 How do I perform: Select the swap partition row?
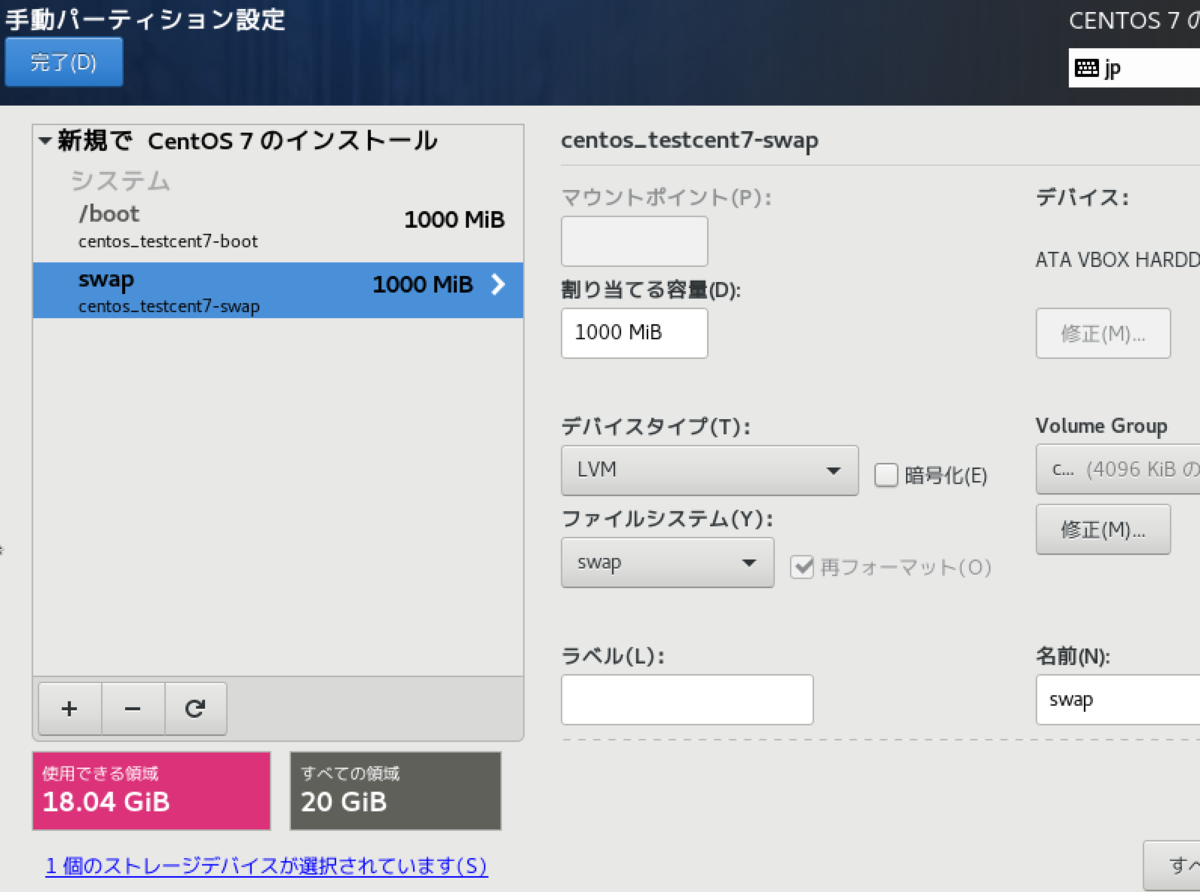(x=278, y=290)
